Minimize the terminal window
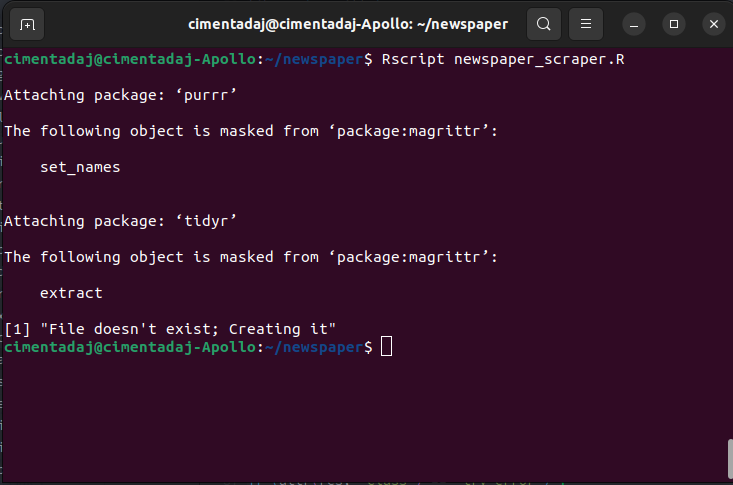 pos(634,23)
